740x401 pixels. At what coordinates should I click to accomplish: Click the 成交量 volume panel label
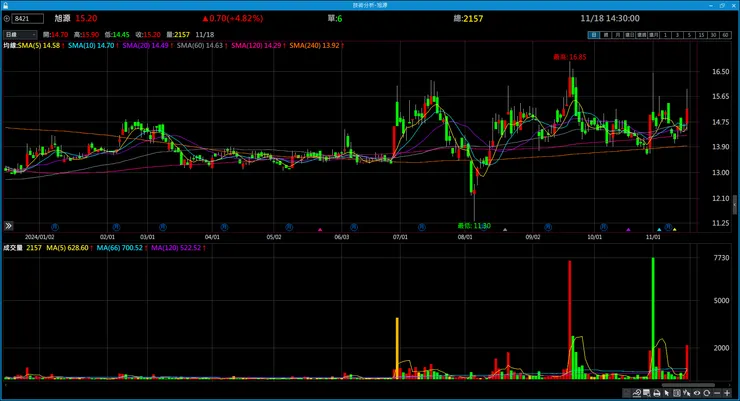pos(13,248)
